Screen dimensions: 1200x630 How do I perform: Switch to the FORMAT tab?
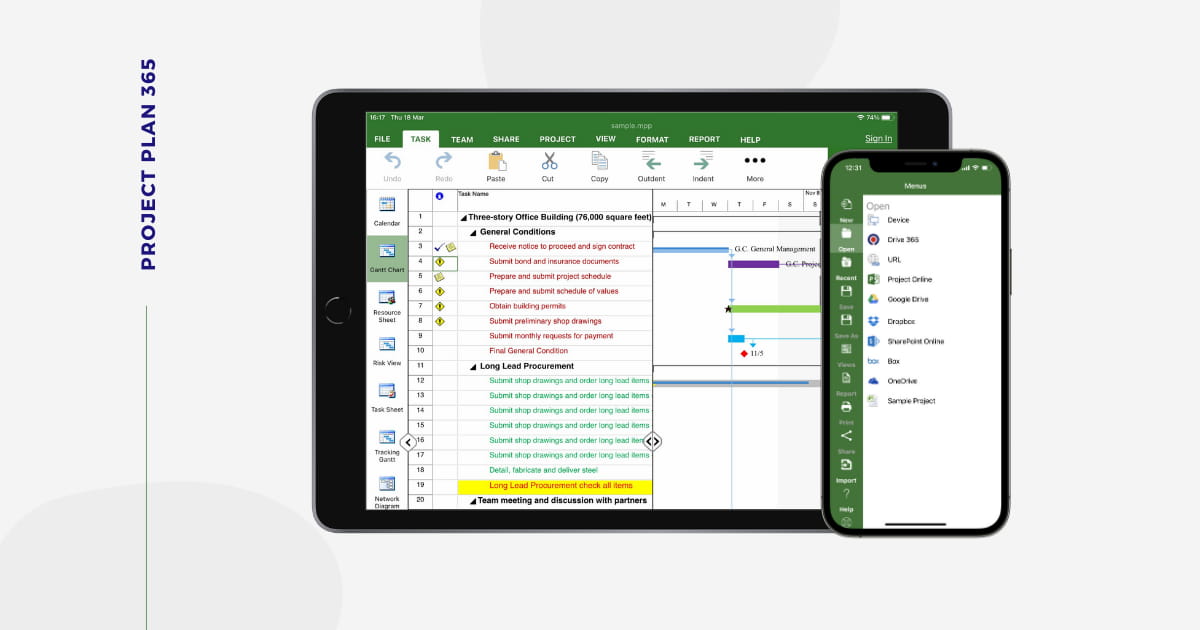tap(652, 139)
